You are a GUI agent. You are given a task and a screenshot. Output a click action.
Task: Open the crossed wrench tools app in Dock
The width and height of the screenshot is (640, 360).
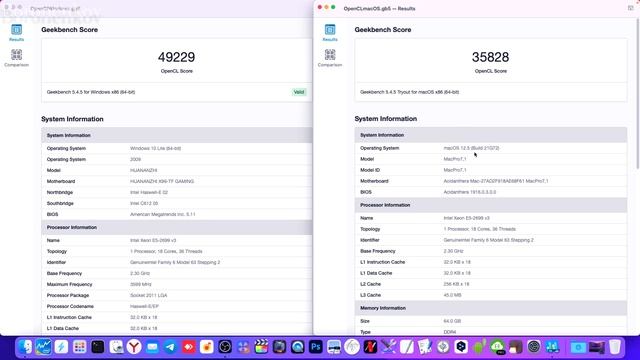(x=388, y=347)
